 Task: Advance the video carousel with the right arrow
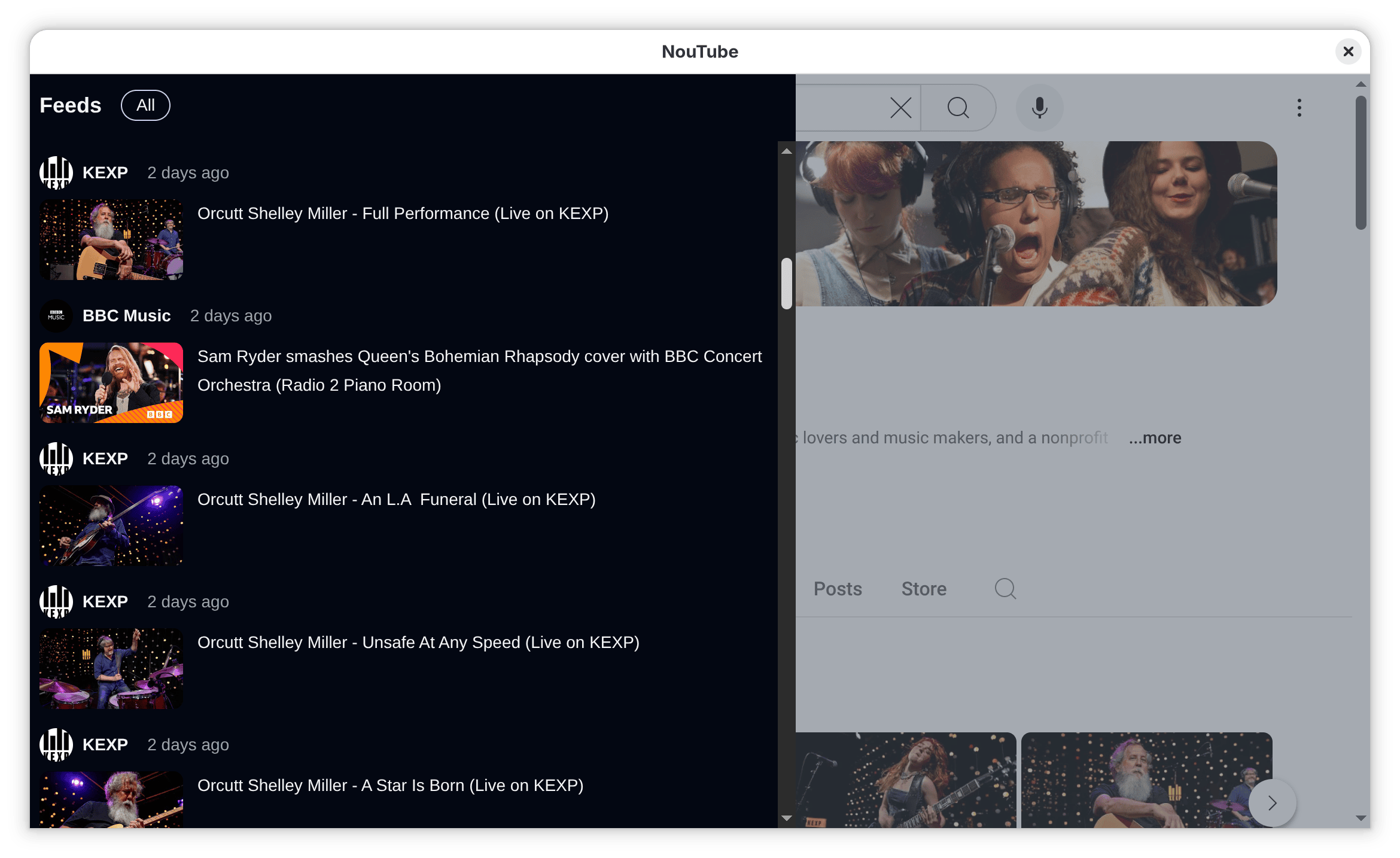(1272, 802)
